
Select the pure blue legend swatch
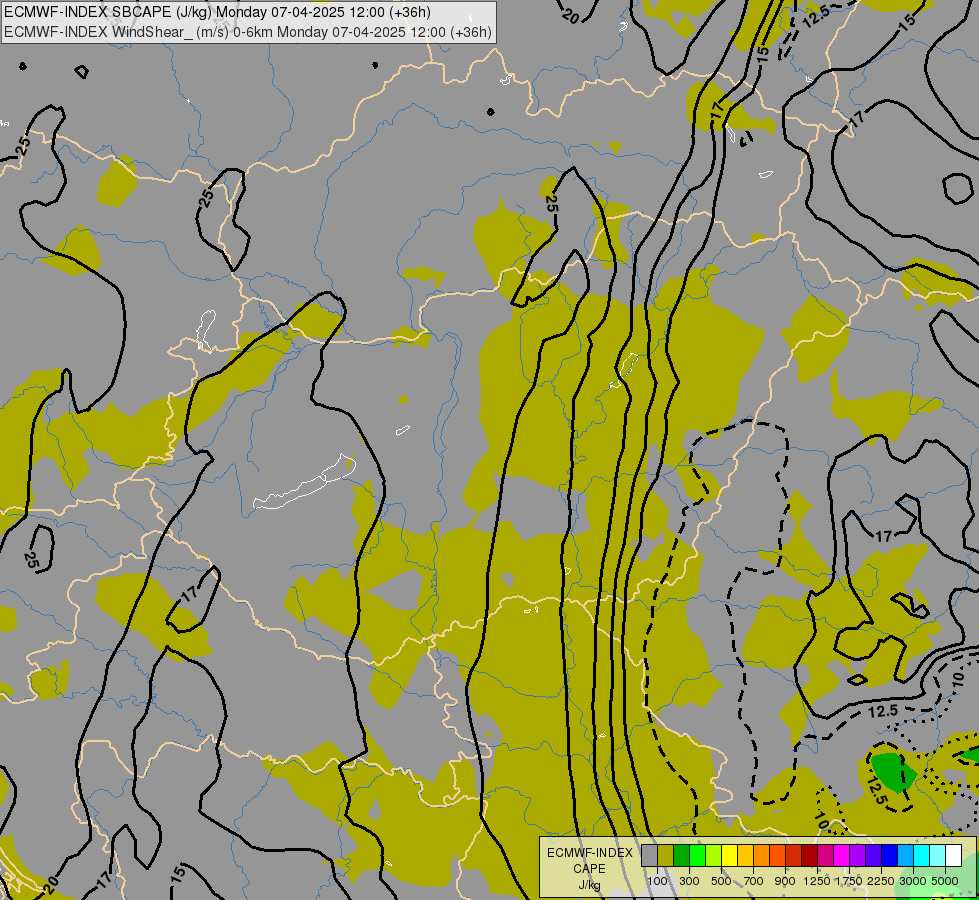[890, 856]
